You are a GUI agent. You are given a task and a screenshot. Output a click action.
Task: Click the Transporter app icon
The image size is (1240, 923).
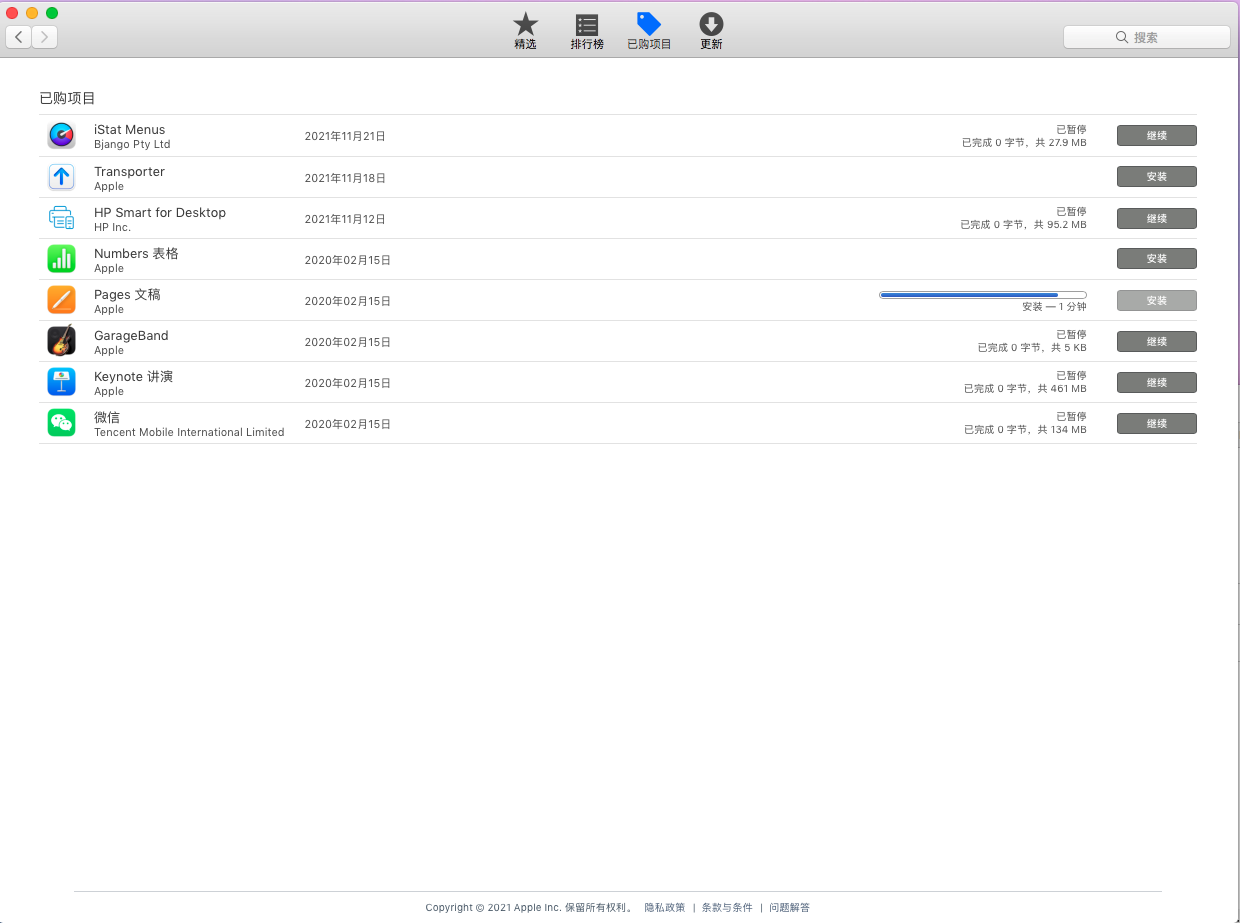coord(61,177)
